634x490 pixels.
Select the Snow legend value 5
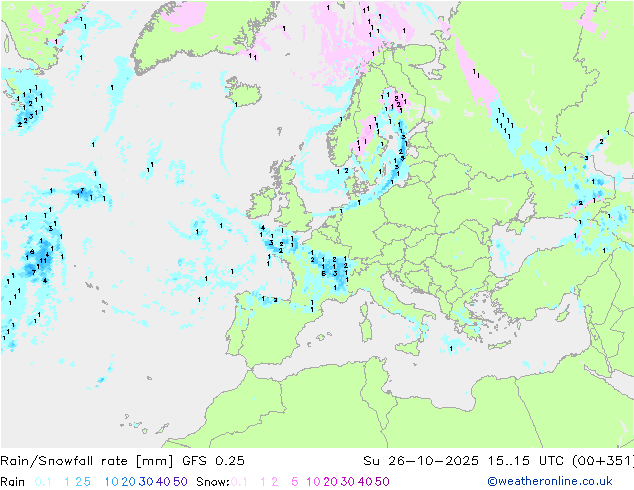tap(295, 482)
